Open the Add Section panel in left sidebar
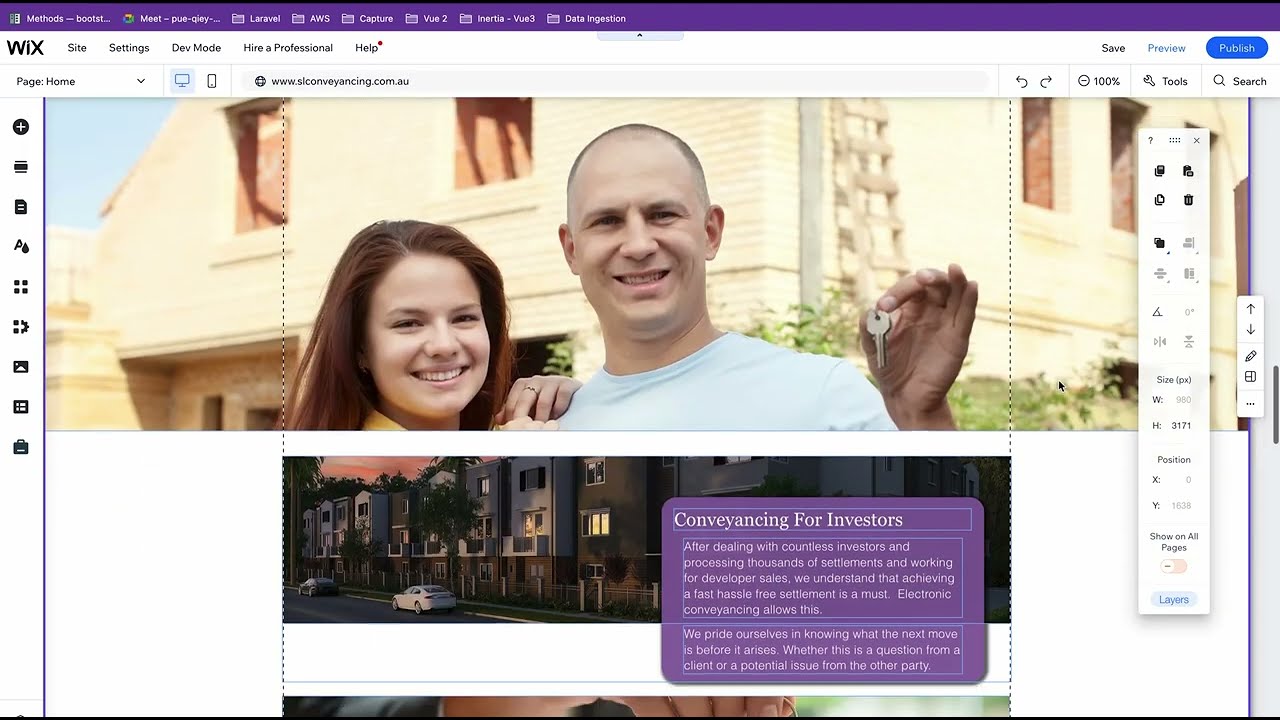1280x720 pixels. (21, 167)
